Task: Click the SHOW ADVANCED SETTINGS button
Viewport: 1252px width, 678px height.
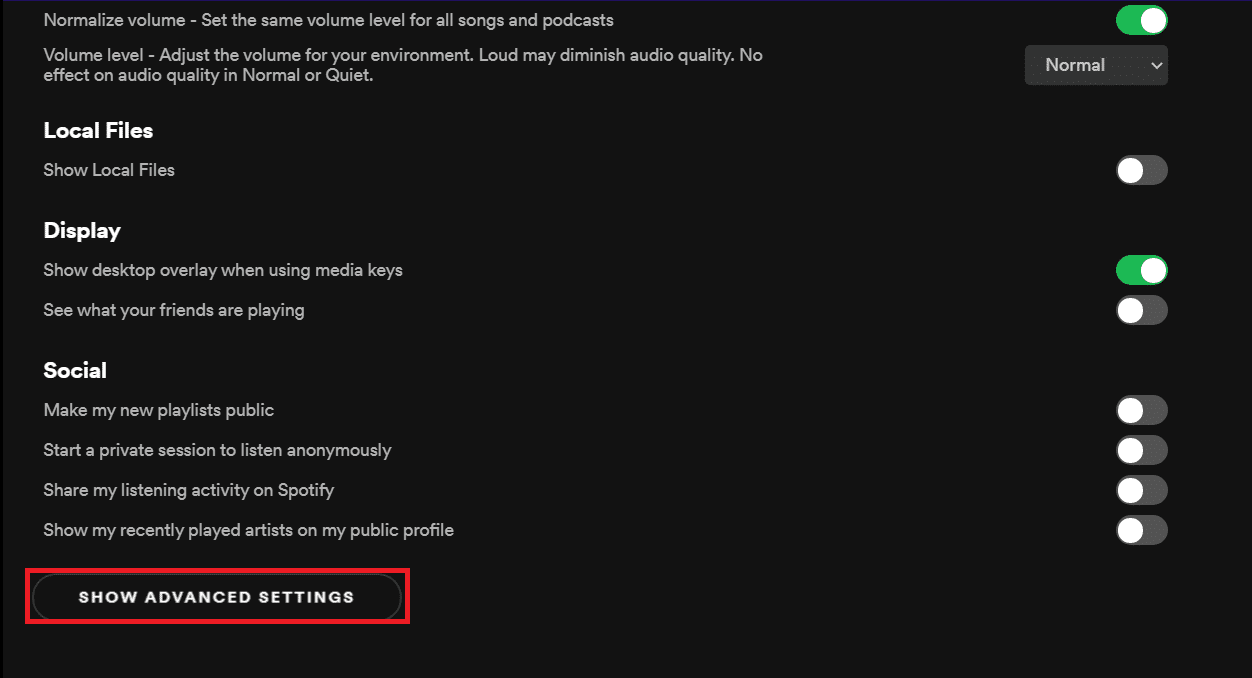Action: pos(217,596)
